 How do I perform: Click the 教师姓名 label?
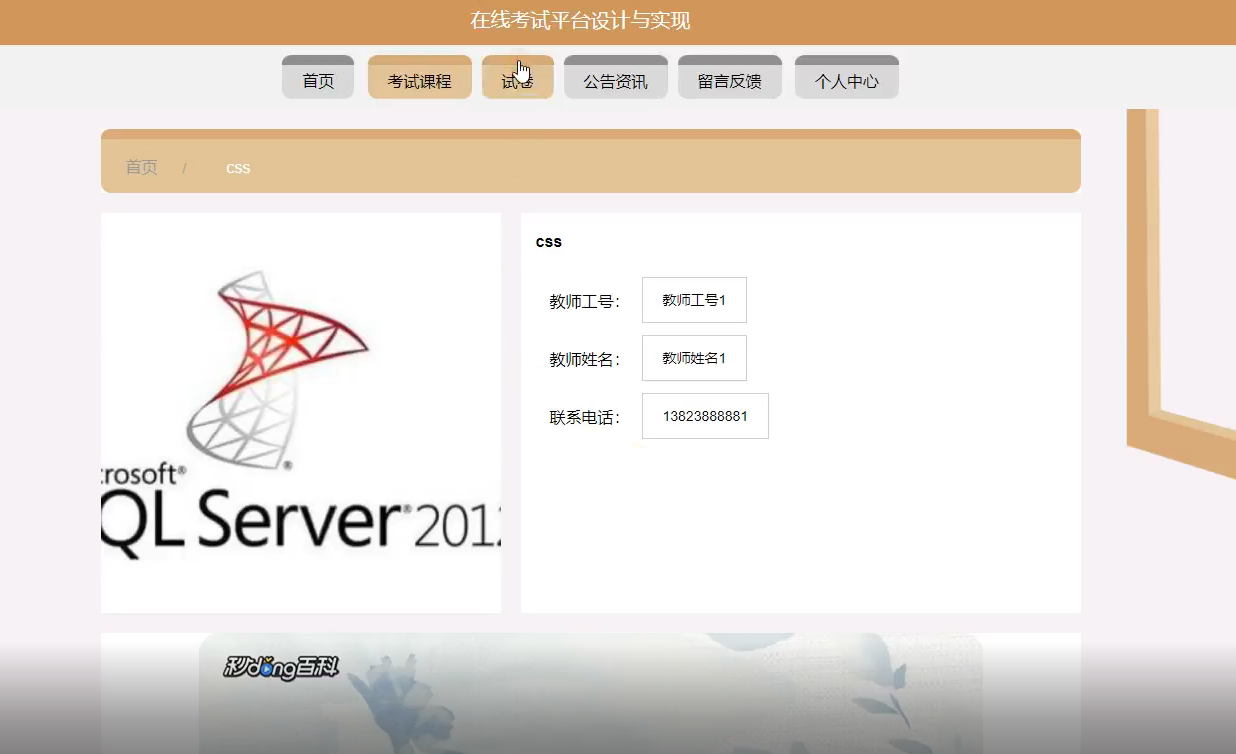tap(585, 359)
